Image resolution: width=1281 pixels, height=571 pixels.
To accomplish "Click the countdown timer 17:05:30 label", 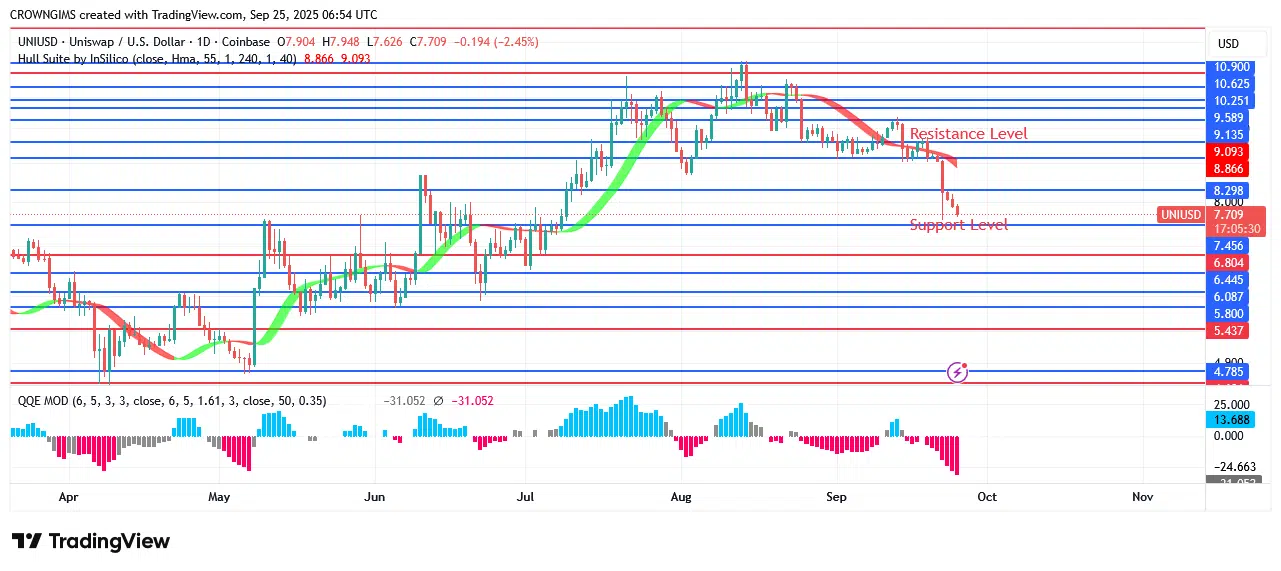I will [1236, 228].
